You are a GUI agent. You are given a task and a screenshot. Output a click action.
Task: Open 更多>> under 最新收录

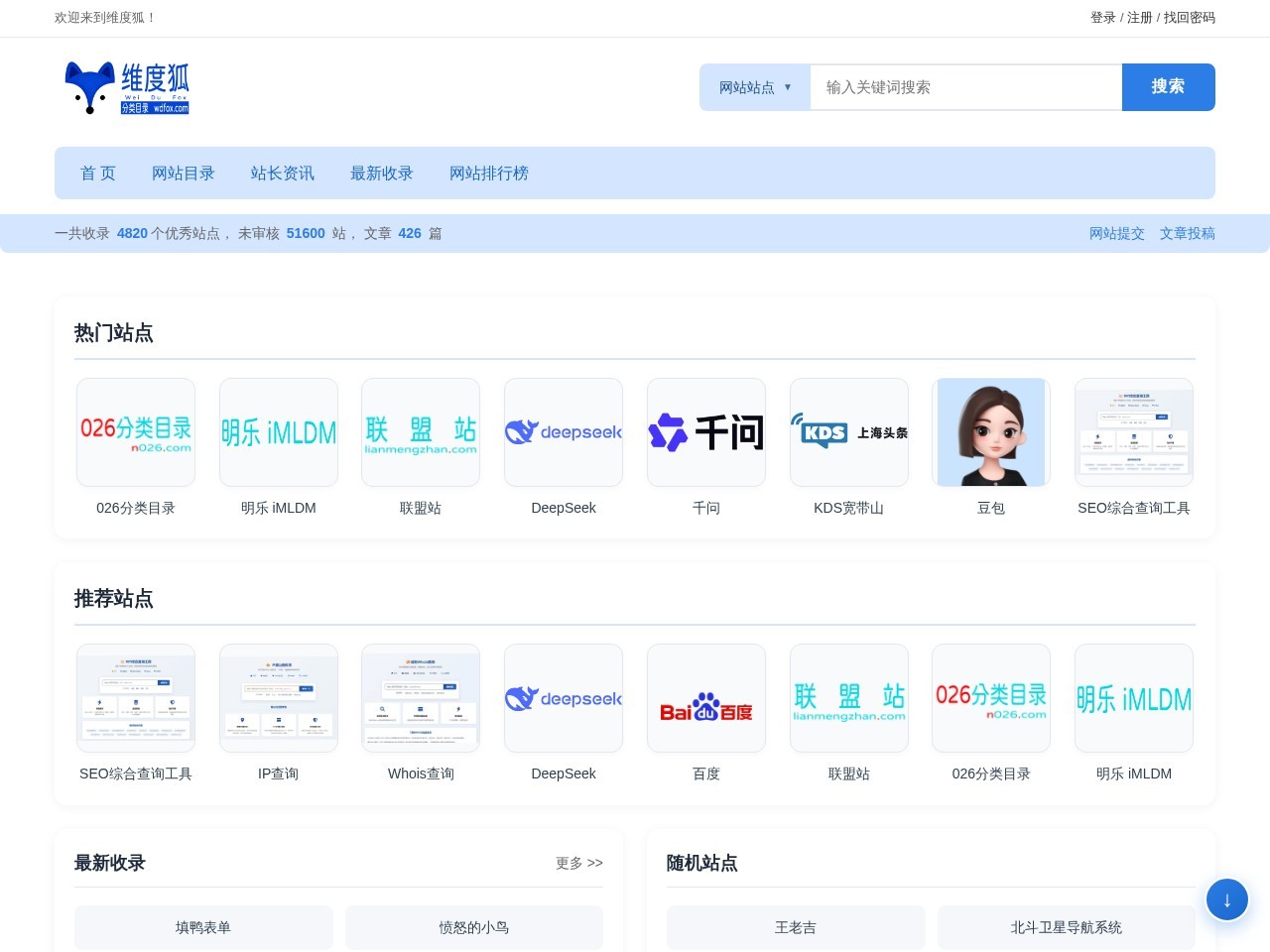pyautogui.click(x=578, y=863)
